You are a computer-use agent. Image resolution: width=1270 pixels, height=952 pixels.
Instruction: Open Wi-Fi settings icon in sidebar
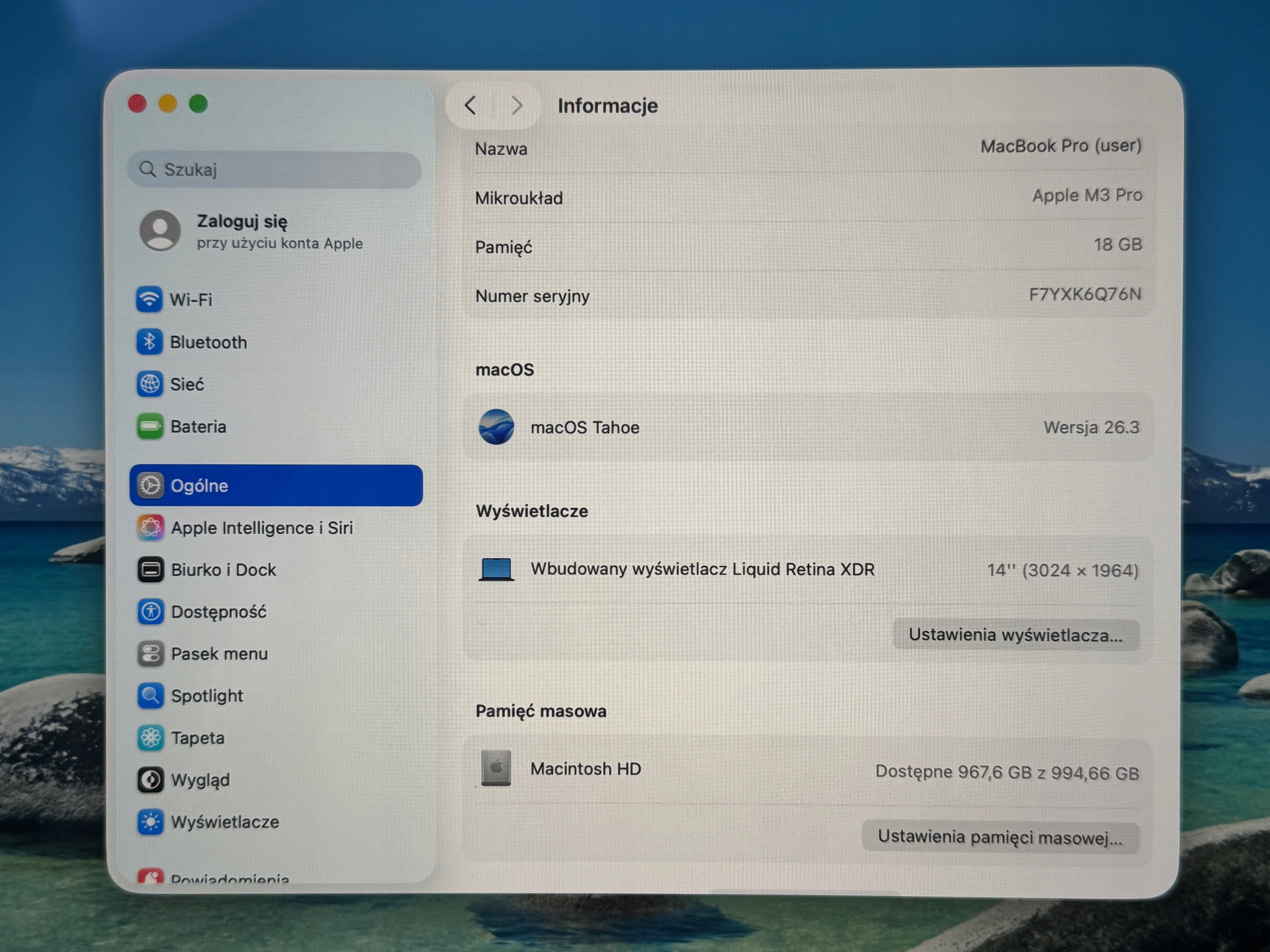[149, 299]
